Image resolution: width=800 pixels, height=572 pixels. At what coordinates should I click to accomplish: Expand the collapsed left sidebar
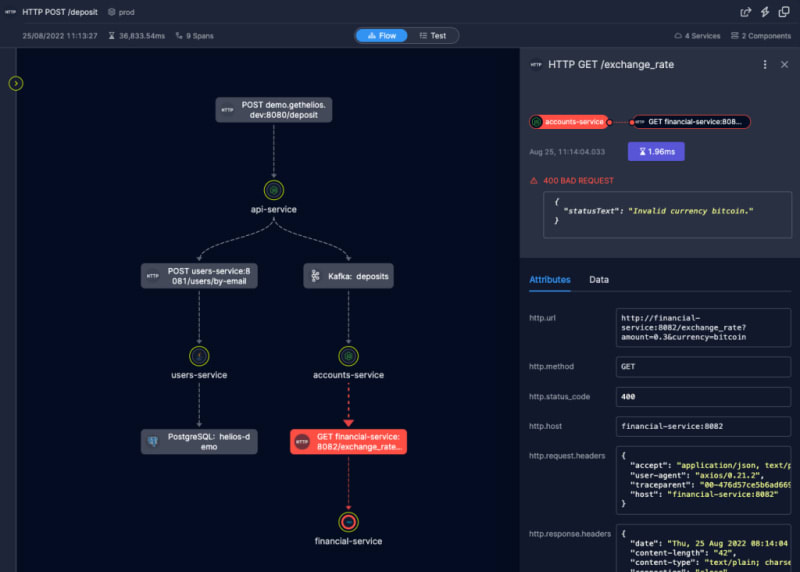[16, 83]
